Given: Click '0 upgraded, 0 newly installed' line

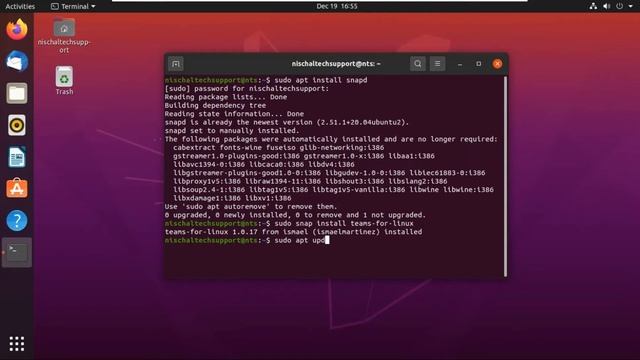Looking at the screenshot, I should tap(295, 215).
